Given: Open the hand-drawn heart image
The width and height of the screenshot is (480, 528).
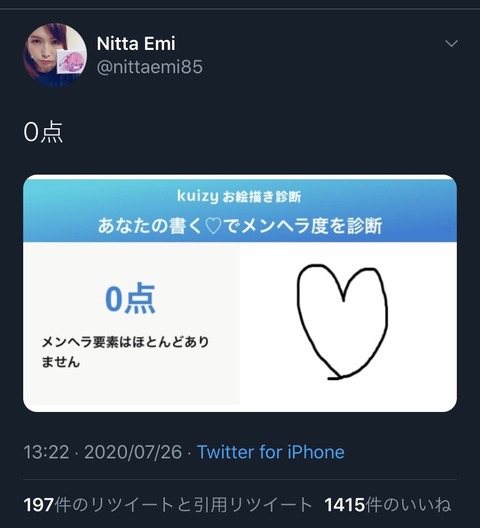Looking at the screenshot, I should click(x=342, y=322).
